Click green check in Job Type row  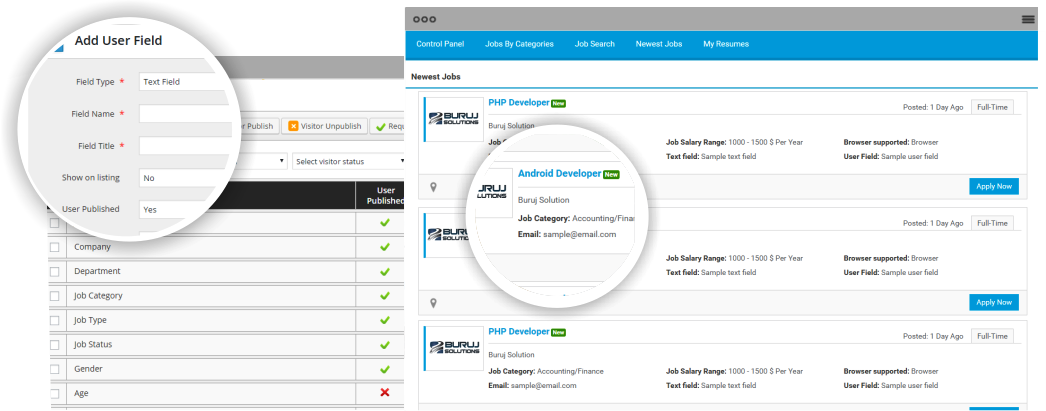(384, 320)
